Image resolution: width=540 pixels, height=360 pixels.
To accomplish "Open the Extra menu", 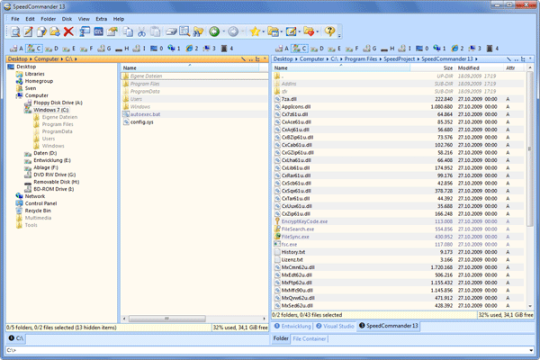I will 101,19.
